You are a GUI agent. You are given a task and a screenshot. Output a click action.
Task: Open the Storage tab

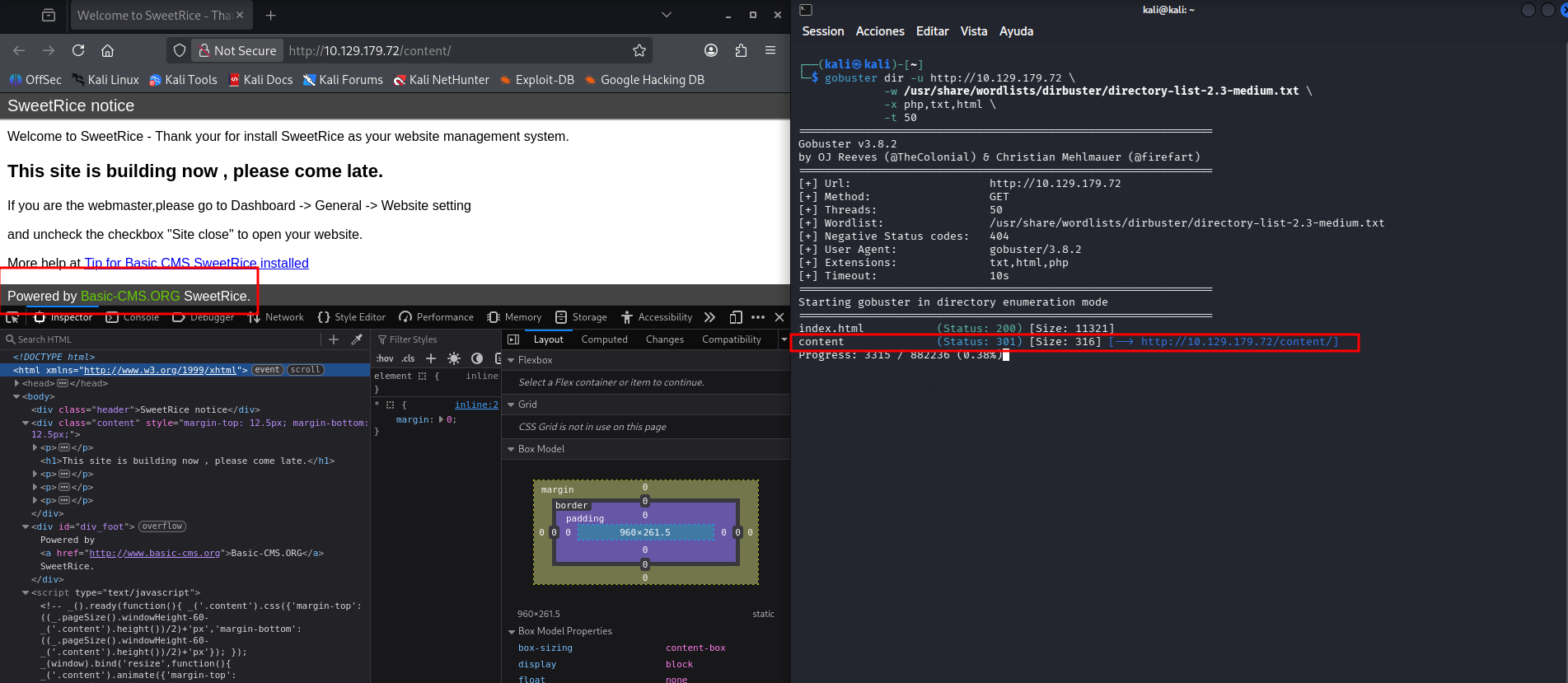581,317
